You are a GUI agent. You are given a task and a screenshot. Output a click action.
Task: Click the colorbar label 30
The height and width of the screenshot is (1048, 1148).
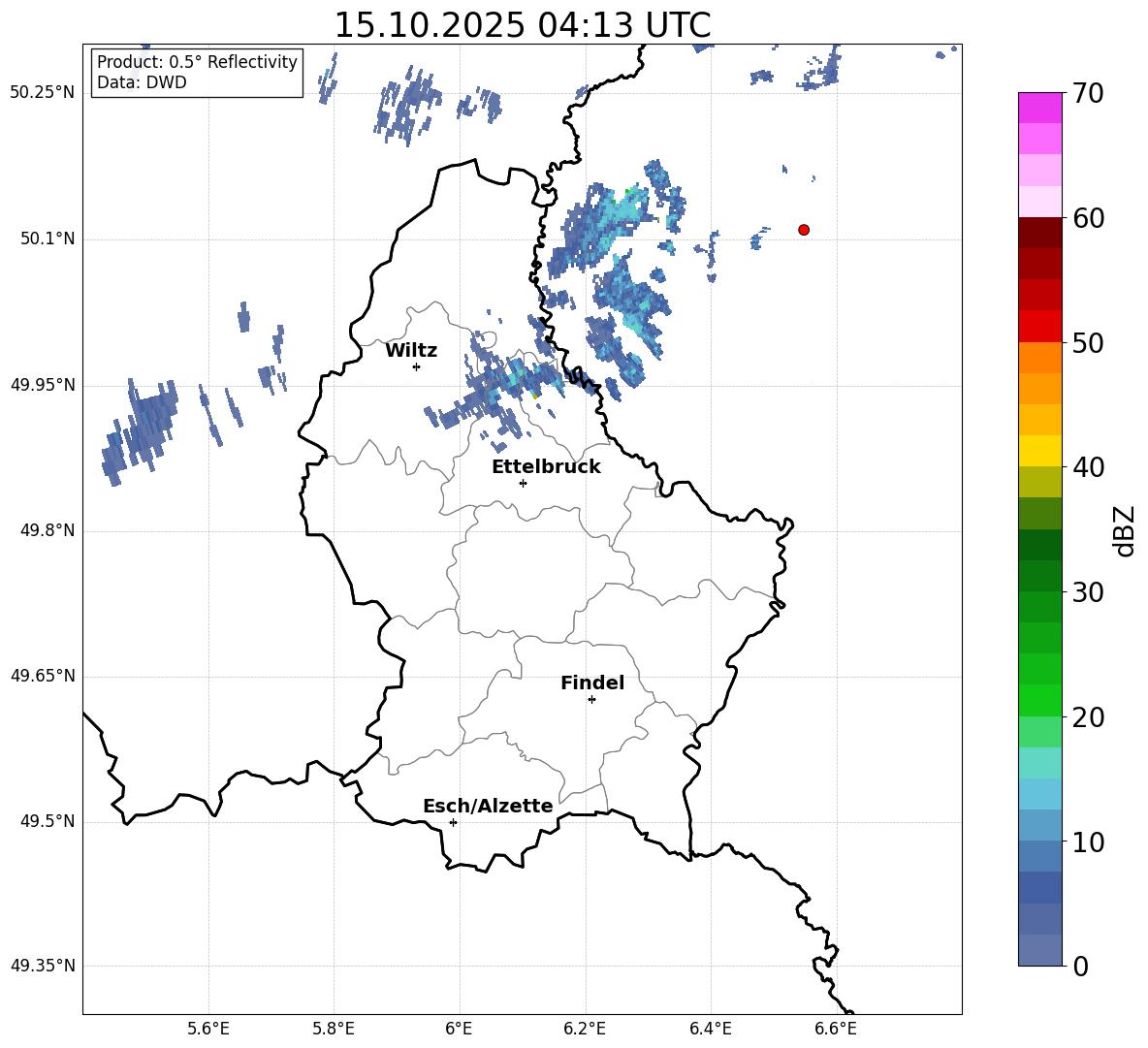(1088, 592)
